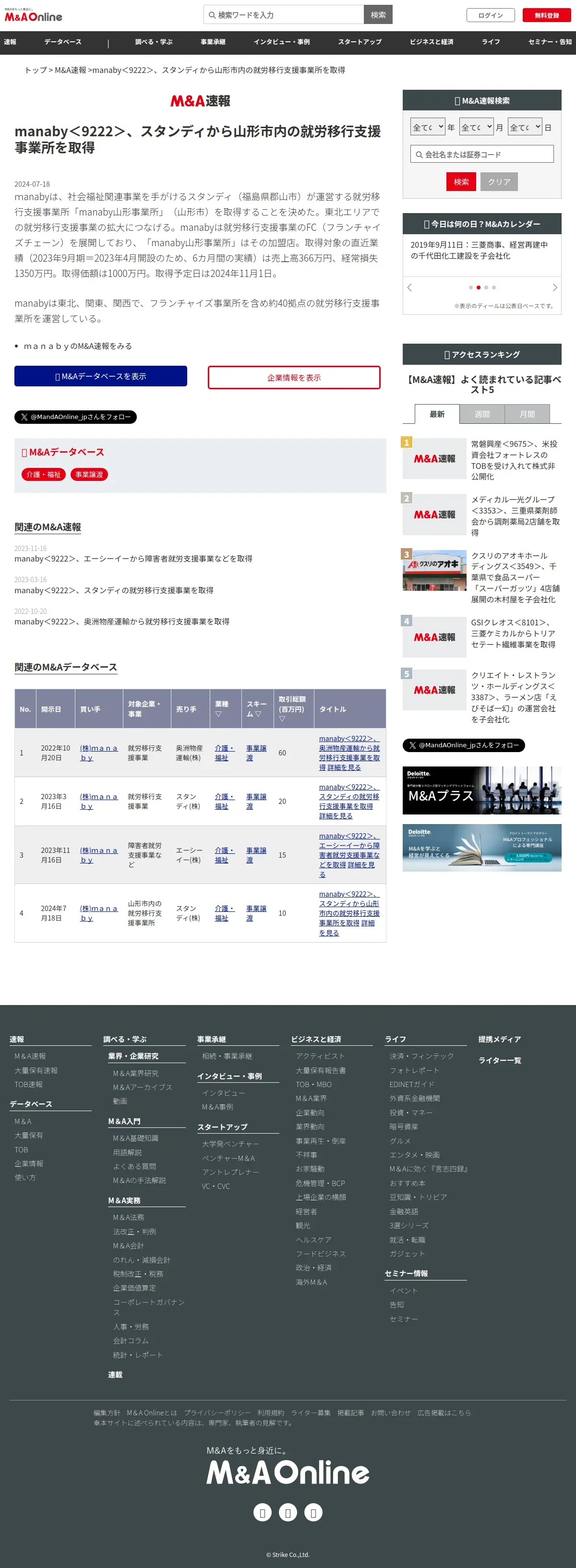Click red 検索 button in sidebar search
Screen dimensions: 576x1568
point(462,181)
